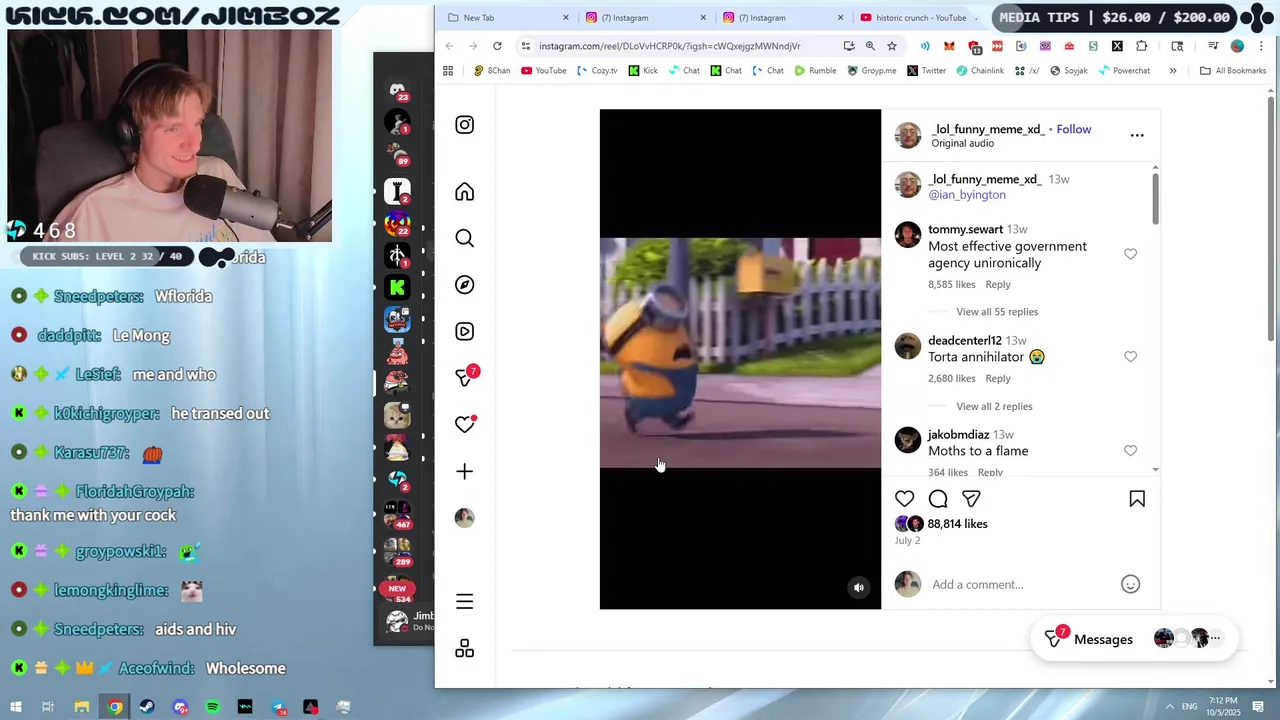Open Chrome three-dot menu
Screen dimensions: 1280x720
pos(1261,46)
